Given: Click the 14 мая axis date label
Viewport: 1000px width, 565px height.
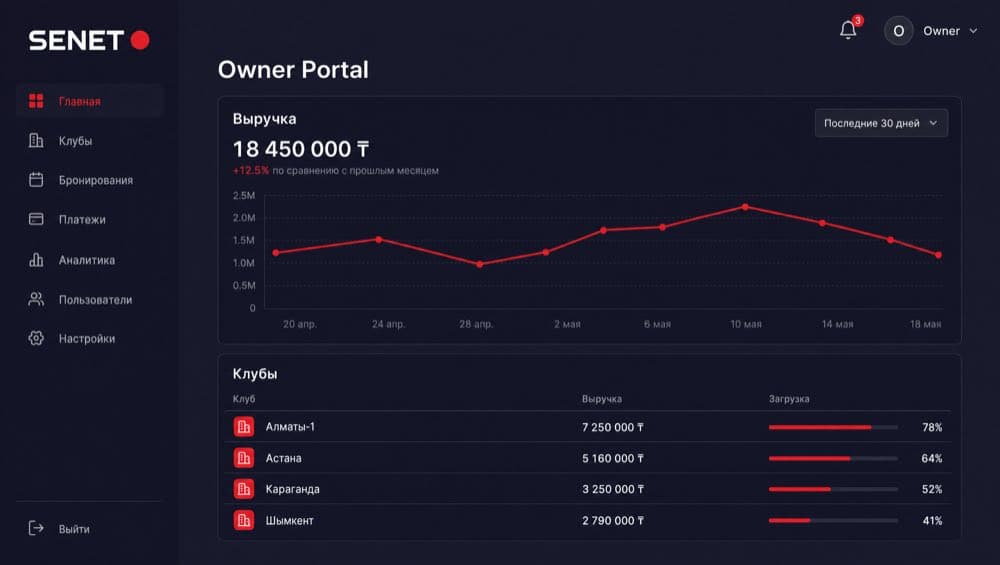Looking at the screenshot, I should point(837,324).
